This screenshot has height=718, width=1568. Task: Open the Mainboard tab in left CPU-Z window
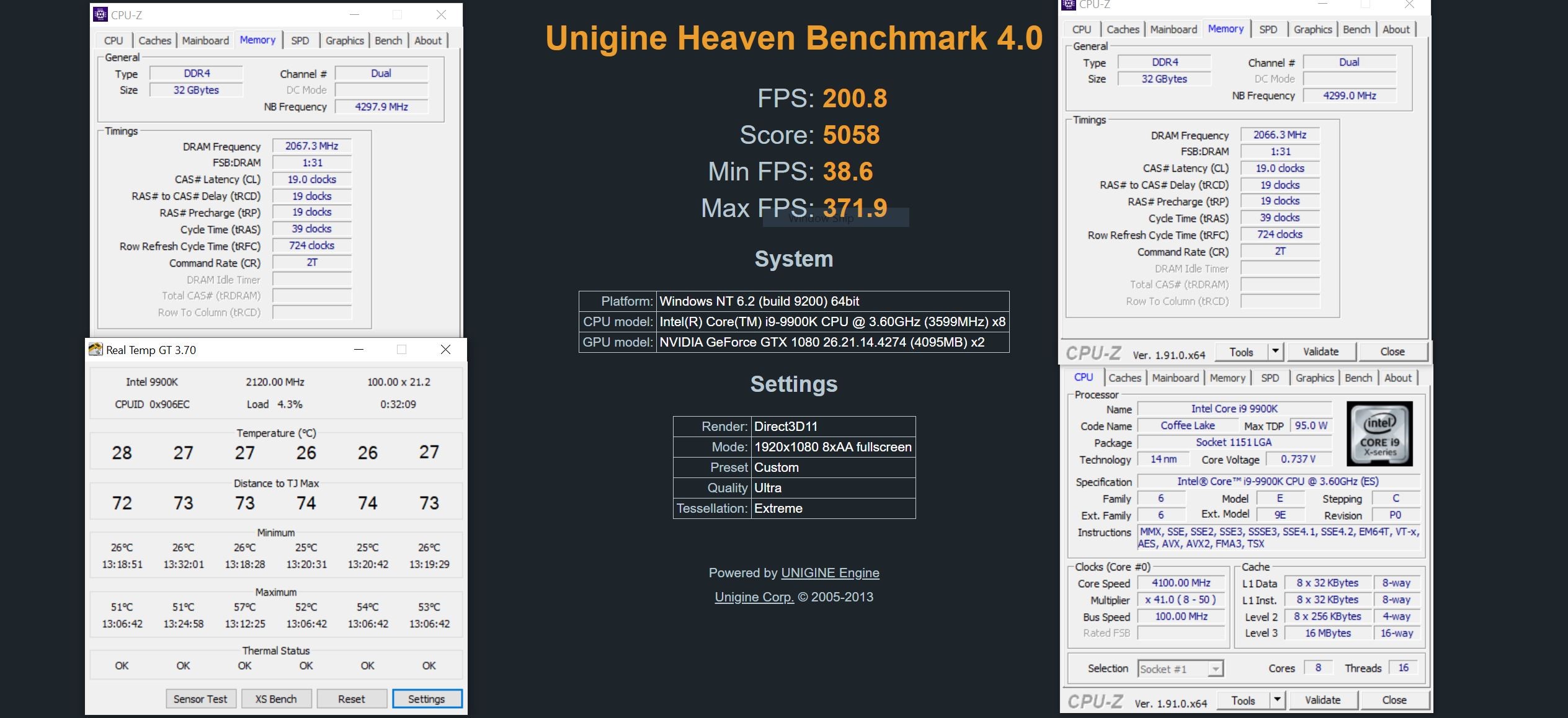click(205, 40)
